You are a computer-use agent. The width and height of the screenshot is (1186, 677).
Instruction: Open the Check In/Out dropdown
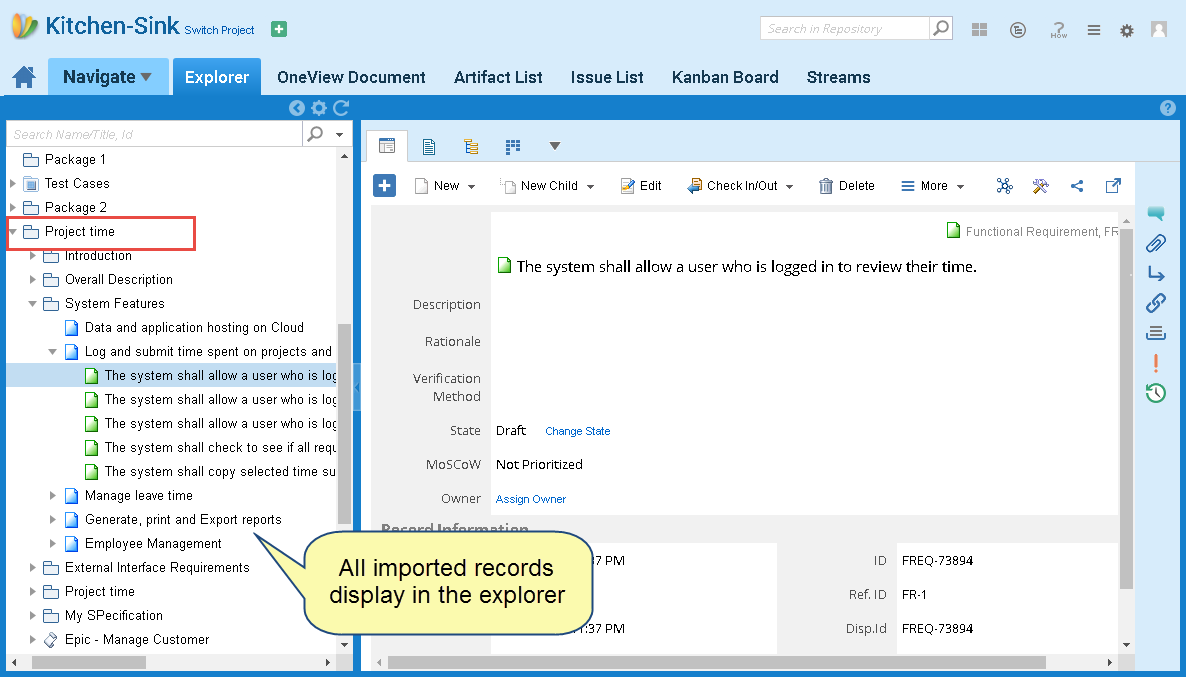(x=740, y=185)
